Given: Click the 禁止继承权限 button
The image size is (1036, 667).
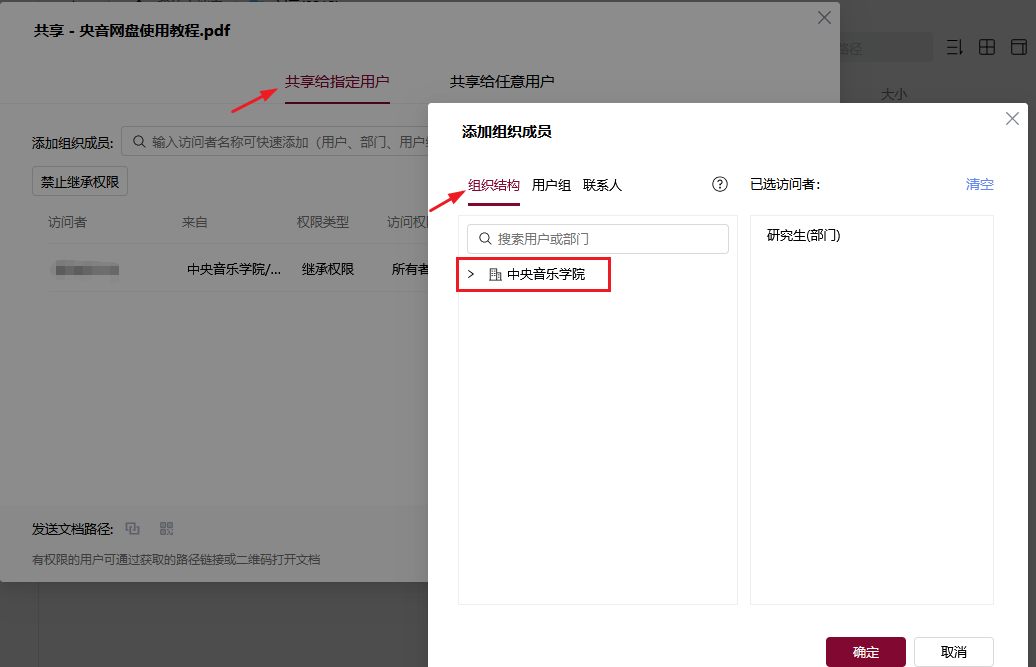Looking at the screenshot, I should tap(80, 182).
